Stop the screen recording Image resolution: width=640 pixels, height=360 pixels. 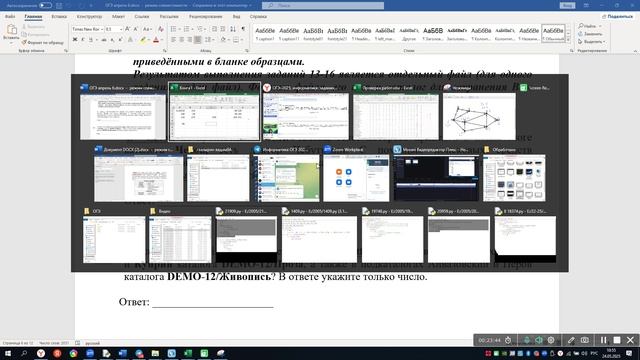click(617, 340)
